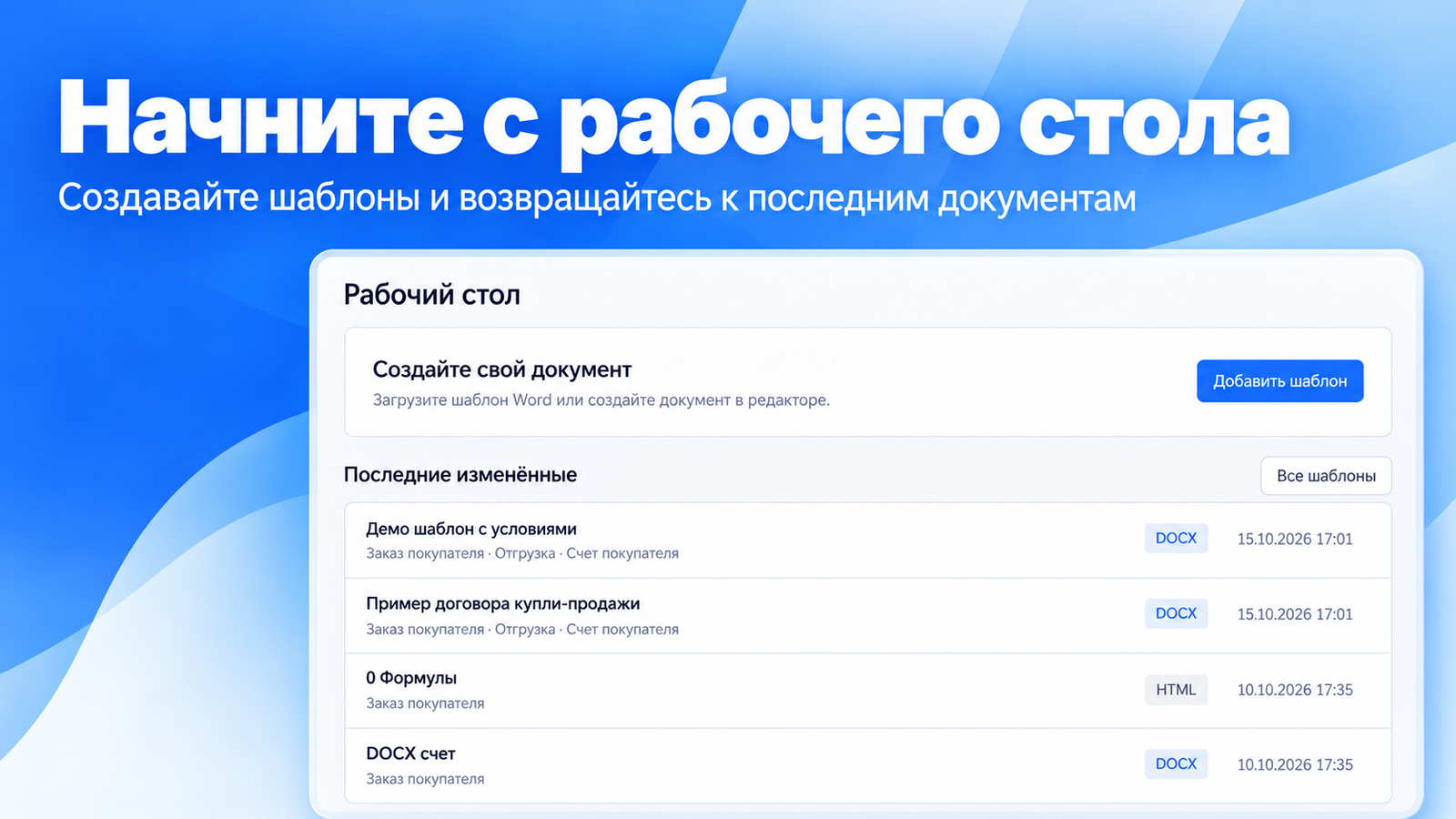Viewport: 1456px width, 819px height.
Task: Click HTML badge in 0 Формулы row
Action: [1176, 690]
